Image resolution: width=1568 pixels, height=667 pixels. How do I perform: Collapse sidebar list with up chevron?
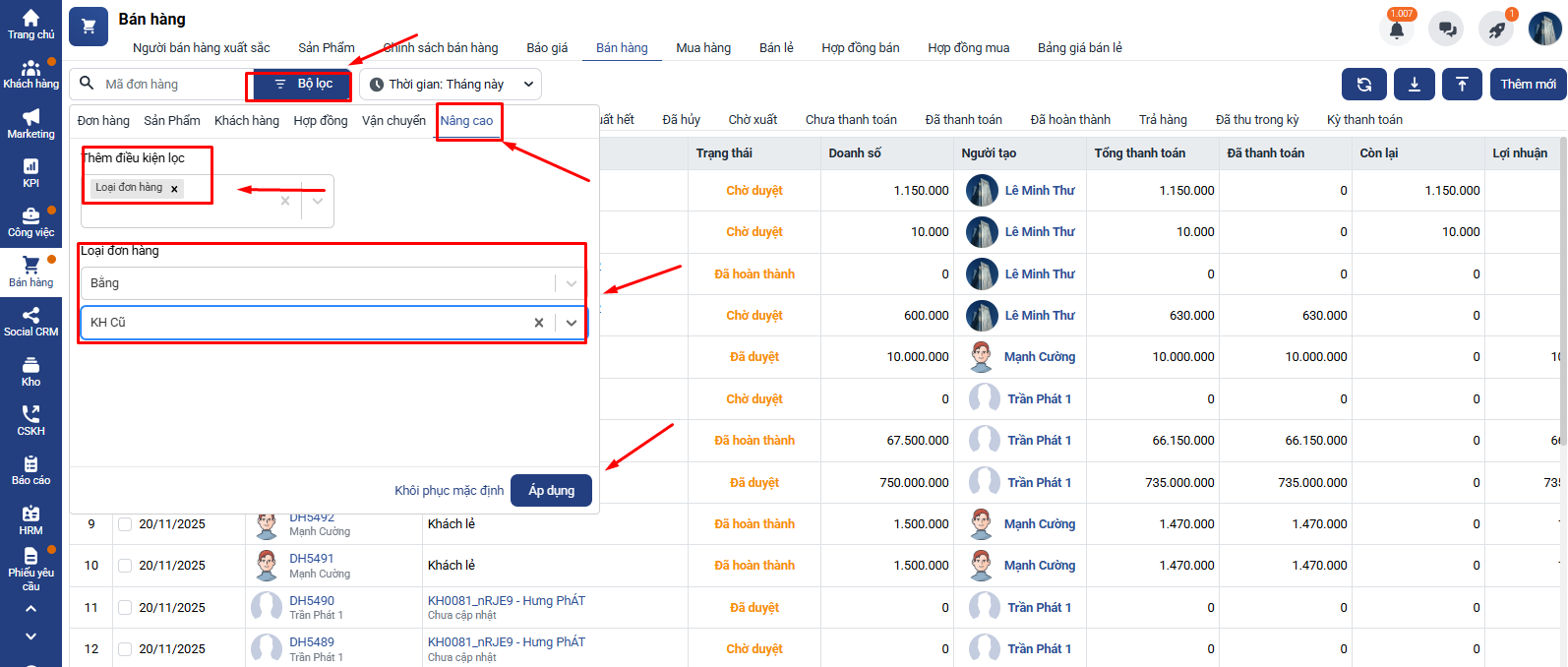click(30, 609)
